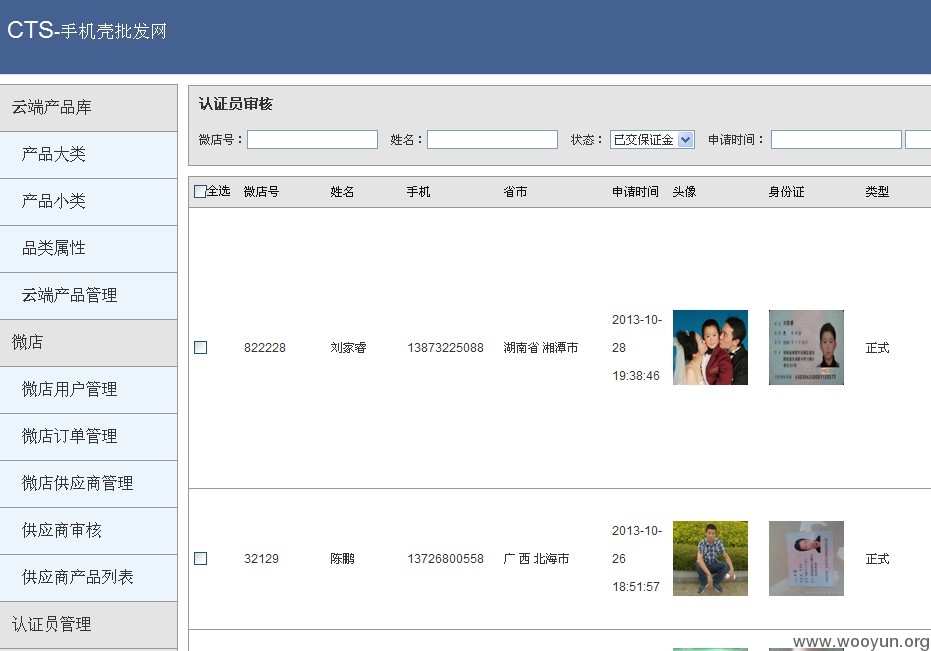
Task: Check the box for row 822228
Action: pos(201,347)
